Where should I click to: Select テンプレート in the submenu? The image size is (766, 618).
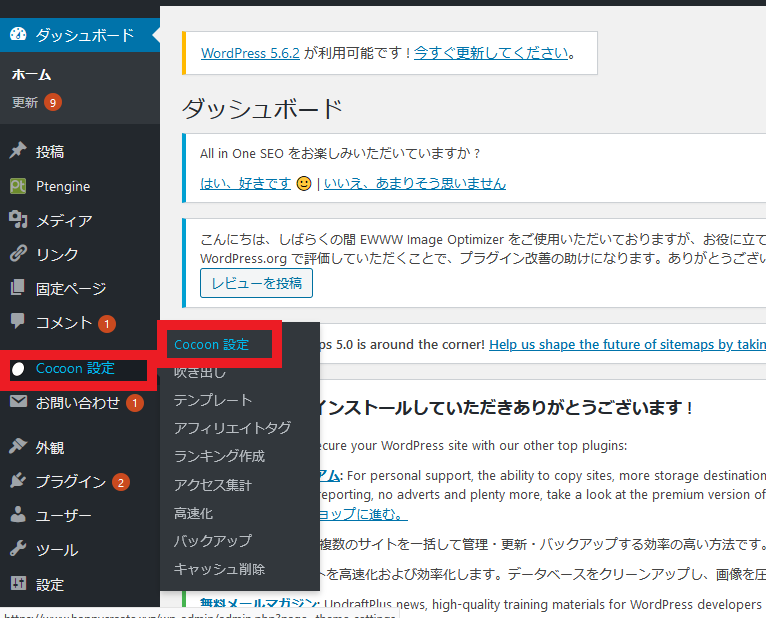[213, 400]
